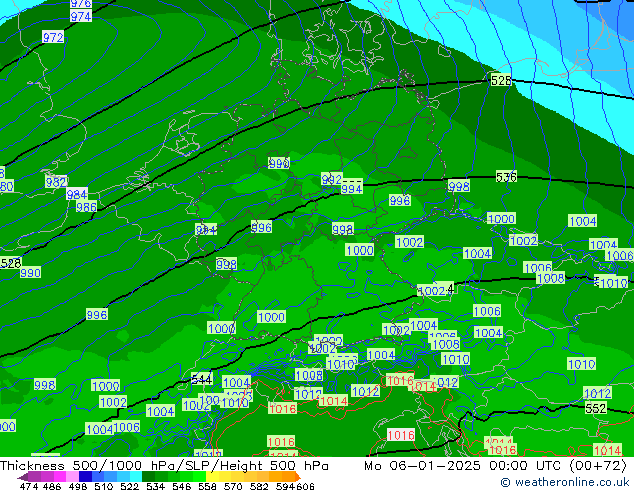This screenshot has height=490, width=634.
Task: Click the 972 isobar label
Action: point(53,38)
